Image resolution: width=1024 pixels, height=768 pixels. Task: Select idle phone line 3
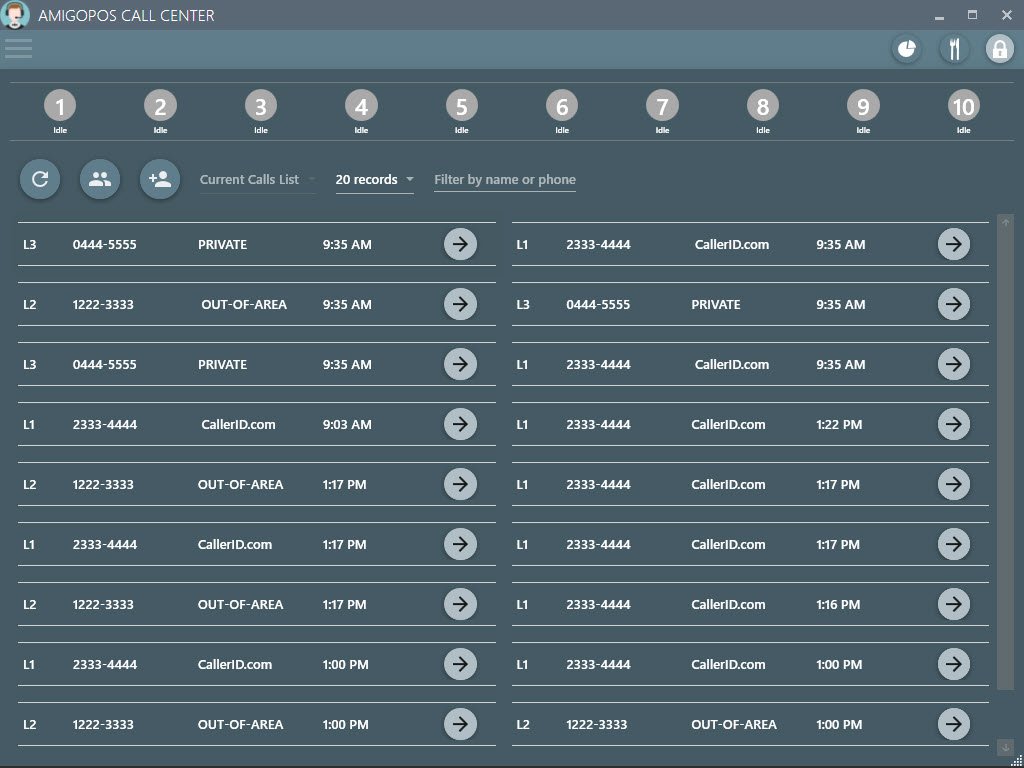click(260, 107)
